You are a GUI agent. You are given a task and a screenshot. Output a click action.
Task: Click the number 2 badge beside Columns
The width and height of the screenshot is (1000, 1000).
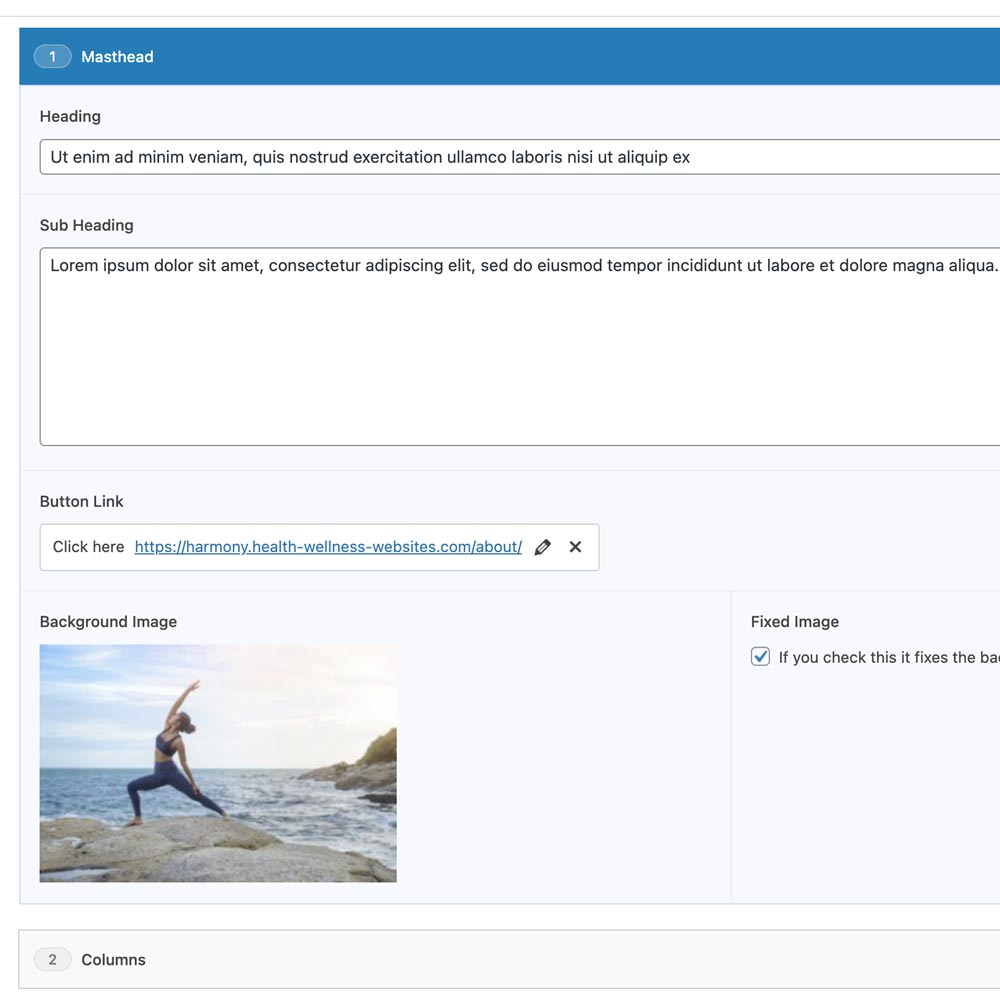coord(53,960)
